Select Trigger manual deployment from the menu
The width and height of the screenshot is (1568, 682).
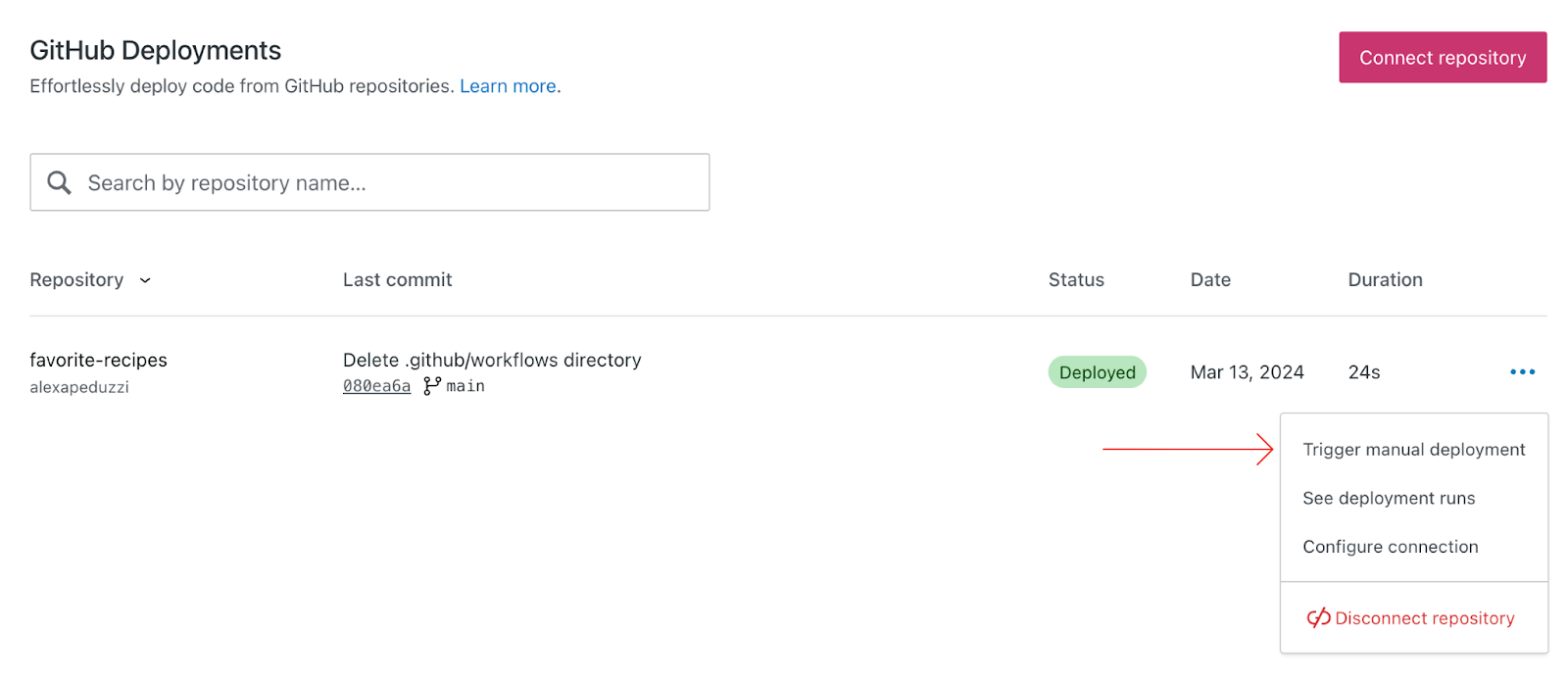pyautogui.click(x=1413, y=450)
